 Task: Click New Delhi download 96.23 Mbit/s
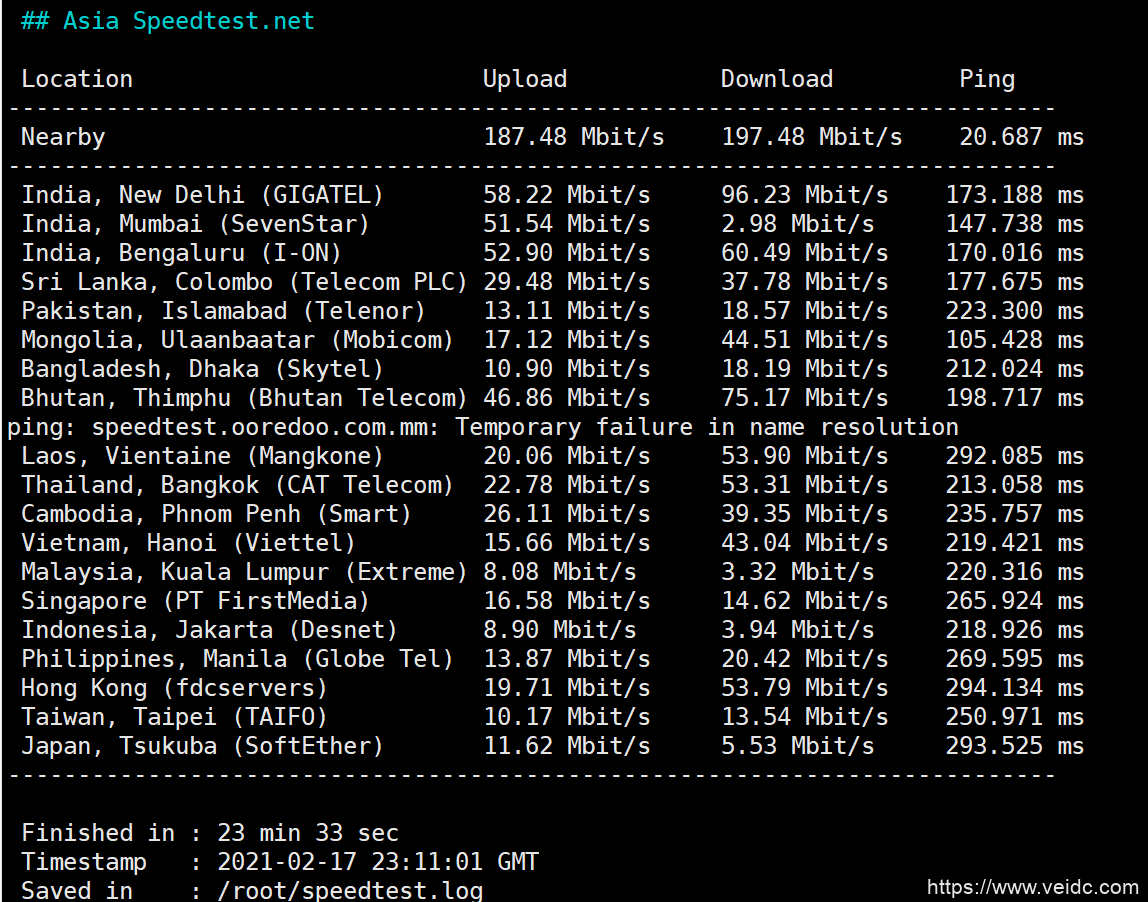point(805,195)
